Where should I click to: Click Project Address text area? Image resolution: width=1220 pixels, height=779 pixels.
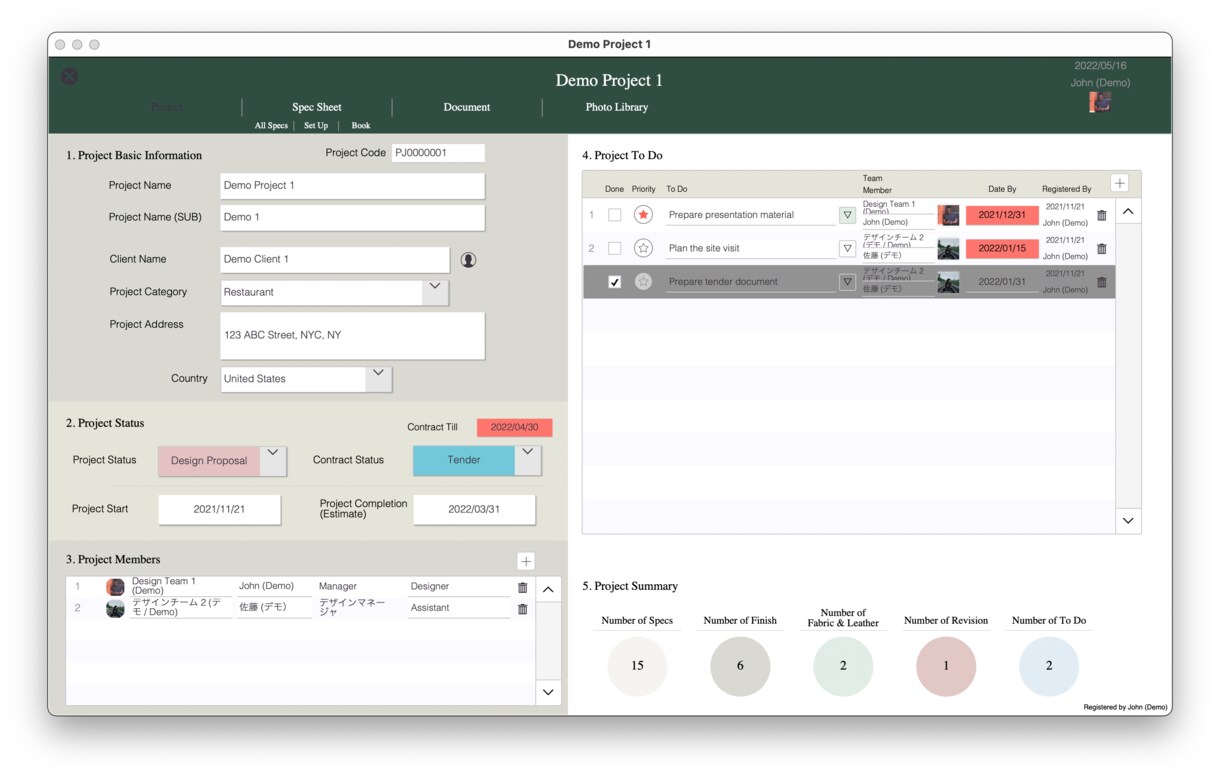[352, 335]
